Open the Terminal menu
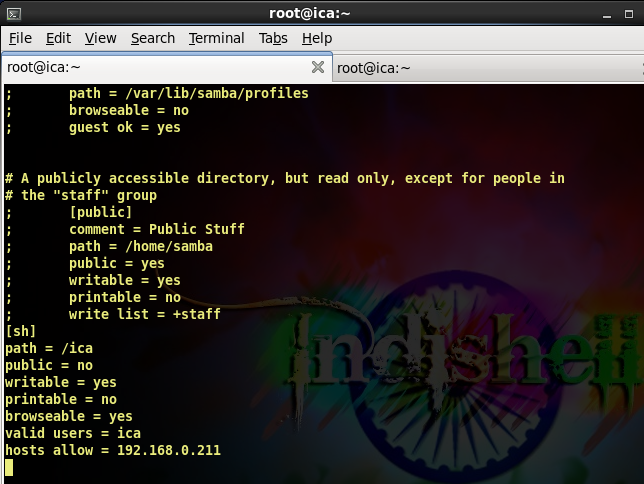Screen dimensions: 644x484 [x=216, y=38]
